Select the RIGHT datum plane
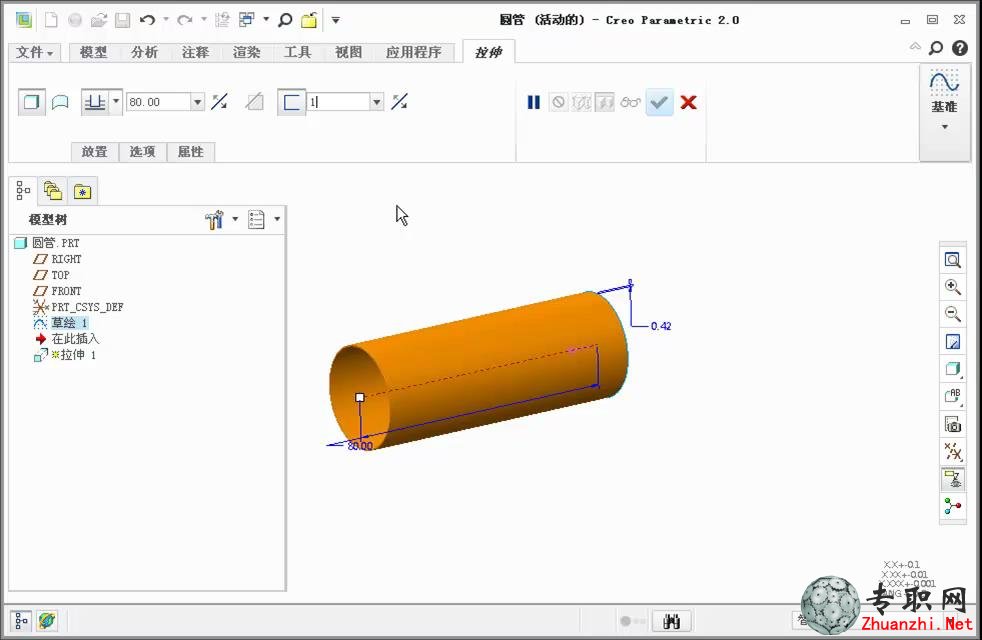Viewport: 982px width, 640px height. click(58, 259)
